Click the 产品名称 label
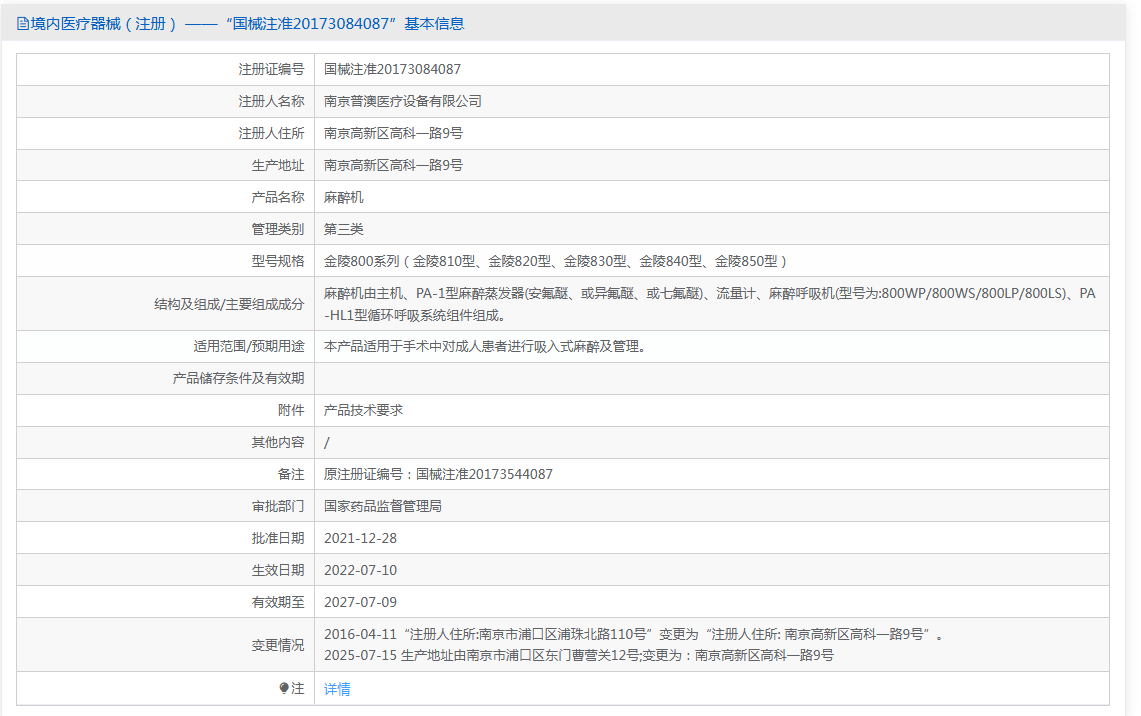 tap(278, 197)
